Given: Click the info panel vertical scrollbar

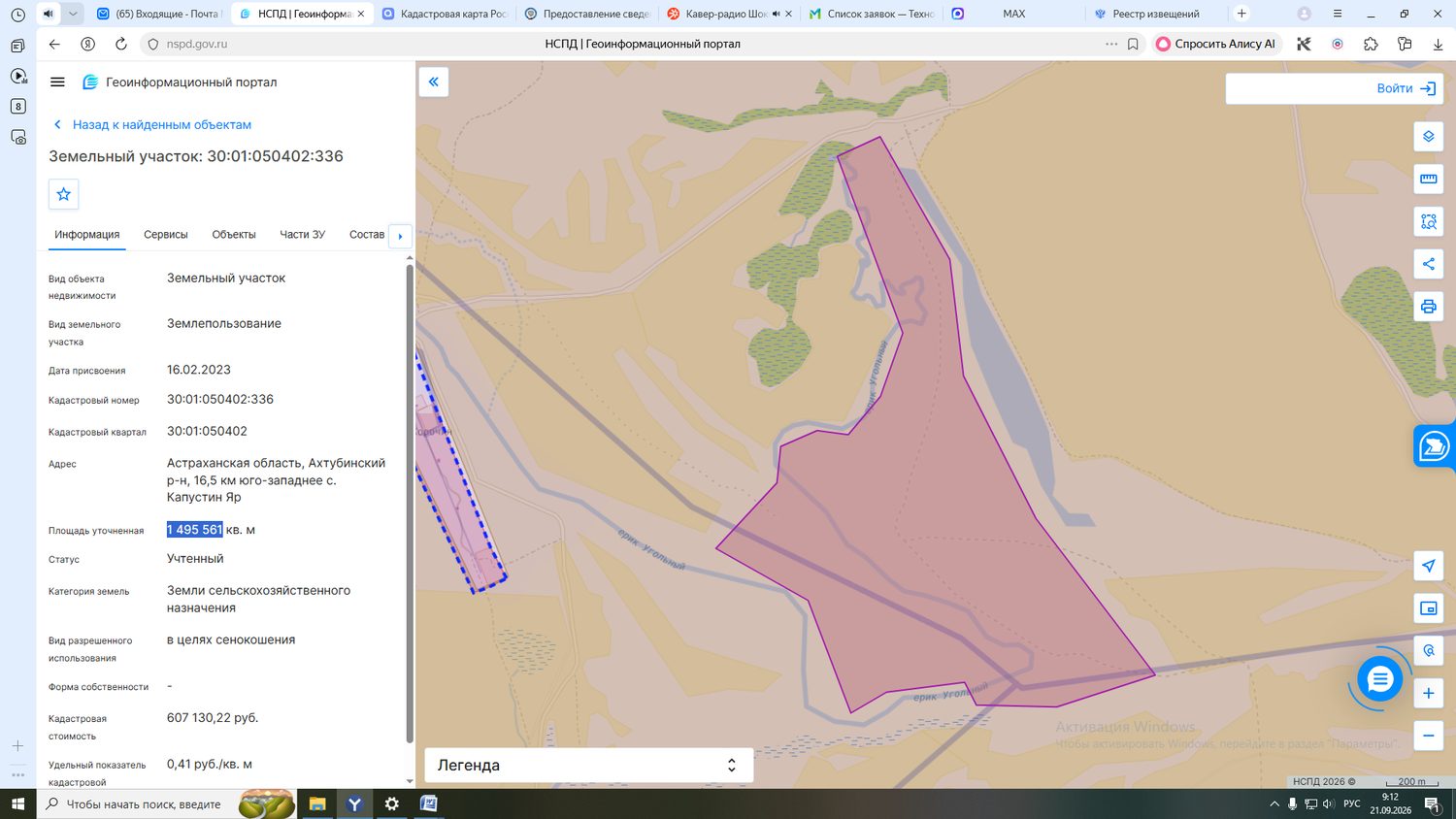Looking at the screenshot, I should point(410,502).
